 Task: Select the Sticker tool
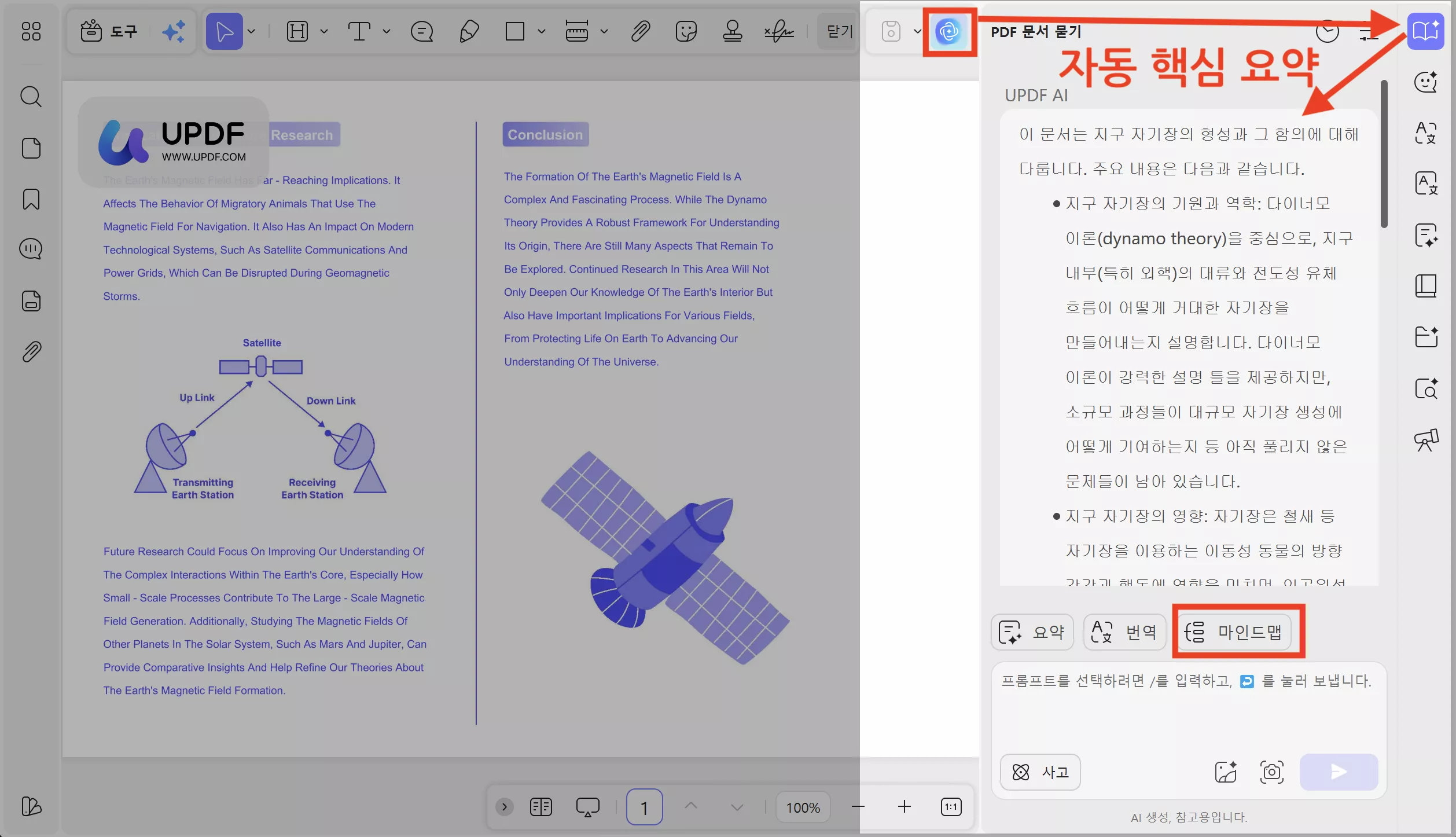click(x=686, y=31)
